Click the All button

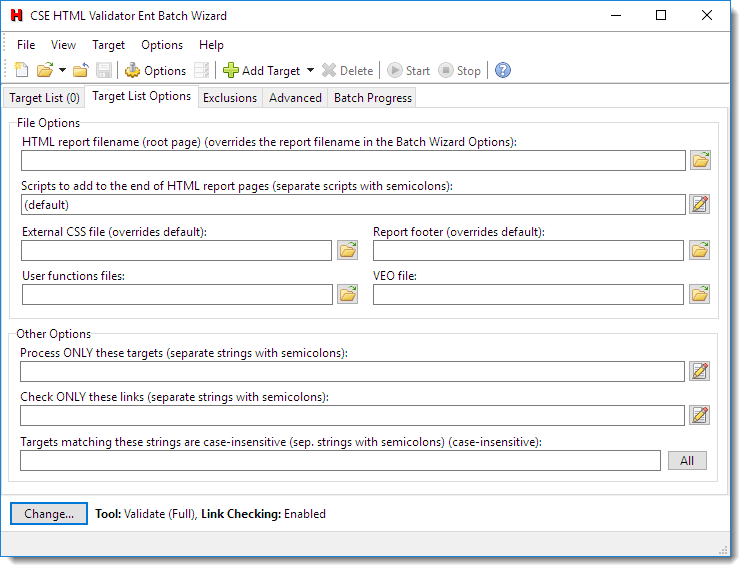click(x=687, y=461)
